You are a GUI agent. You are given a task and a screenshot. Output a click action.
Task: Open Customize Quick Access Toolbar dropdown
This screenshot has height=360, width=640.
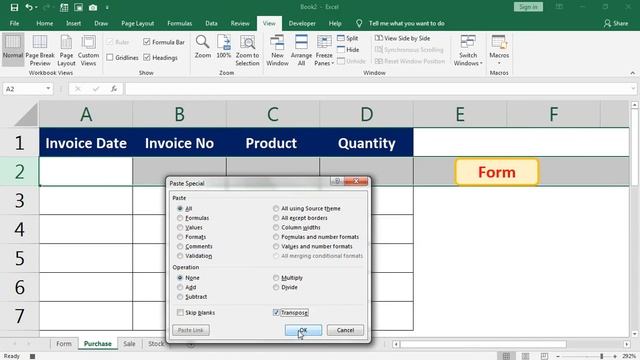[x=107, y=7]
